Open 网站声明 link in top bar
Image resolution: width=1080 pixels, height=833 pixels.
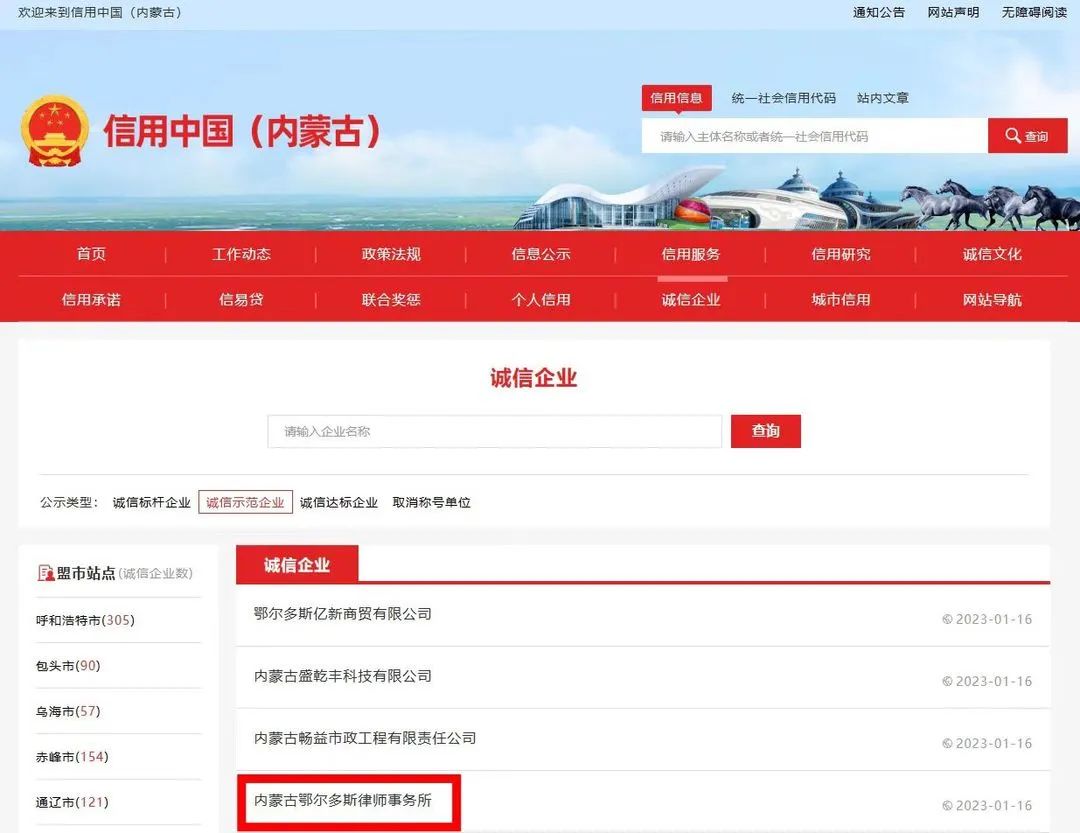pyautogui.click(x=953, y=12)
